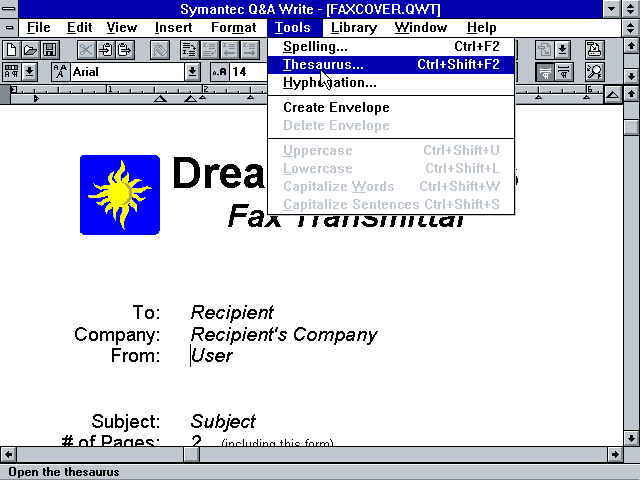
Task: Click the left indent marker on ruler
Action: [36, 98]
